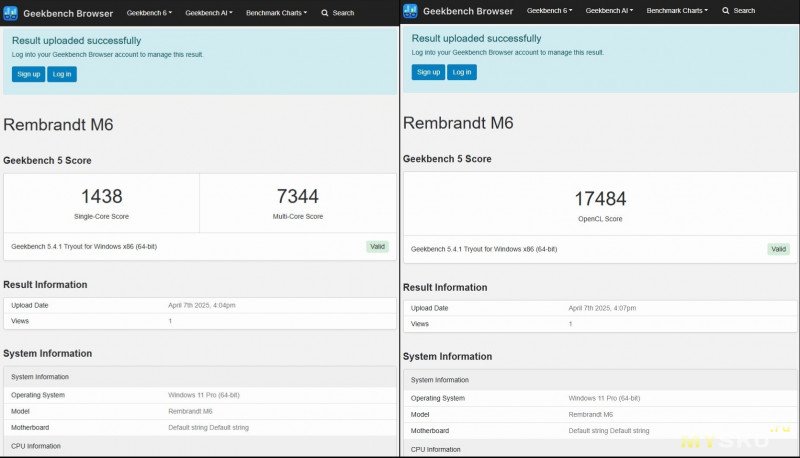The height and width of the screenshot is (458, 800).
Task: Click the Valid badge under OpenCL score
Action: tap(778, 249)
